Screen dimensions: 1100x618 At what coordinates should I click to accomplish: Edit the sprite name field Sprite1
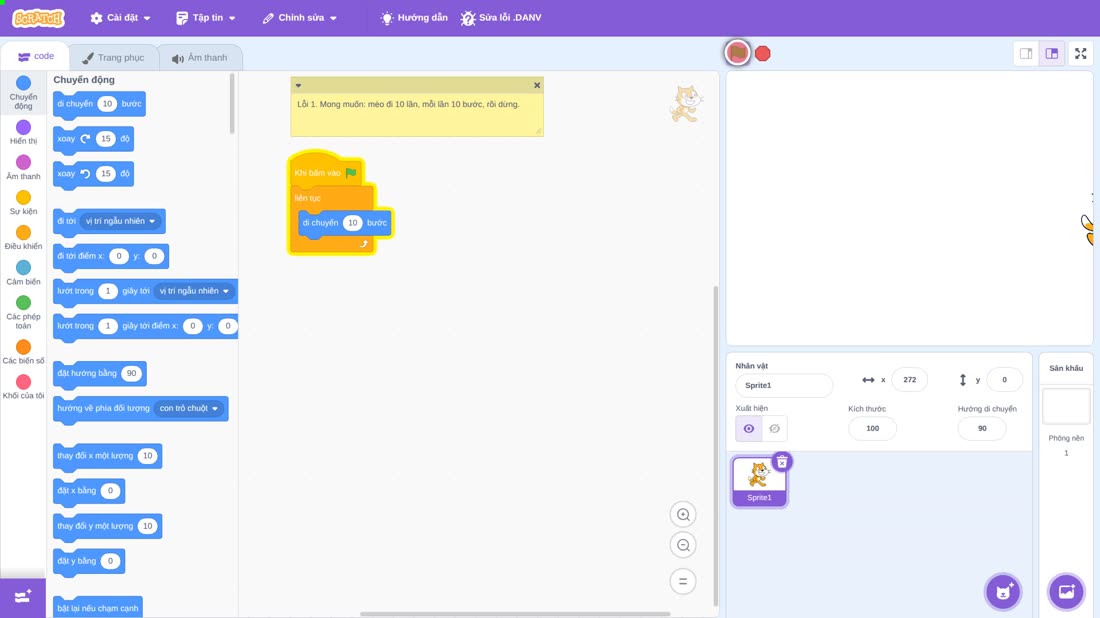click(784, 385)
